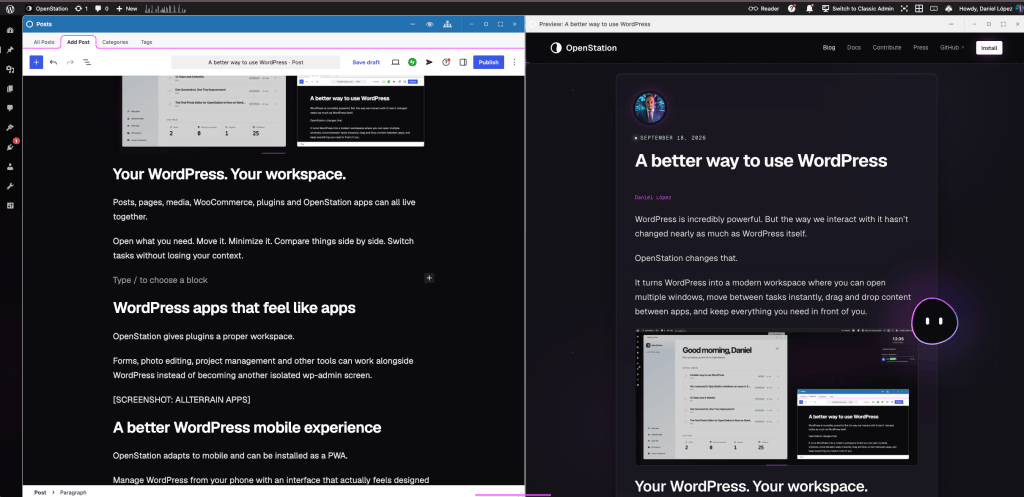Screen dimensions: 1024x497
Task: Select the 'WordPress apps that feel like apps' heading
Action: point(234,308)
